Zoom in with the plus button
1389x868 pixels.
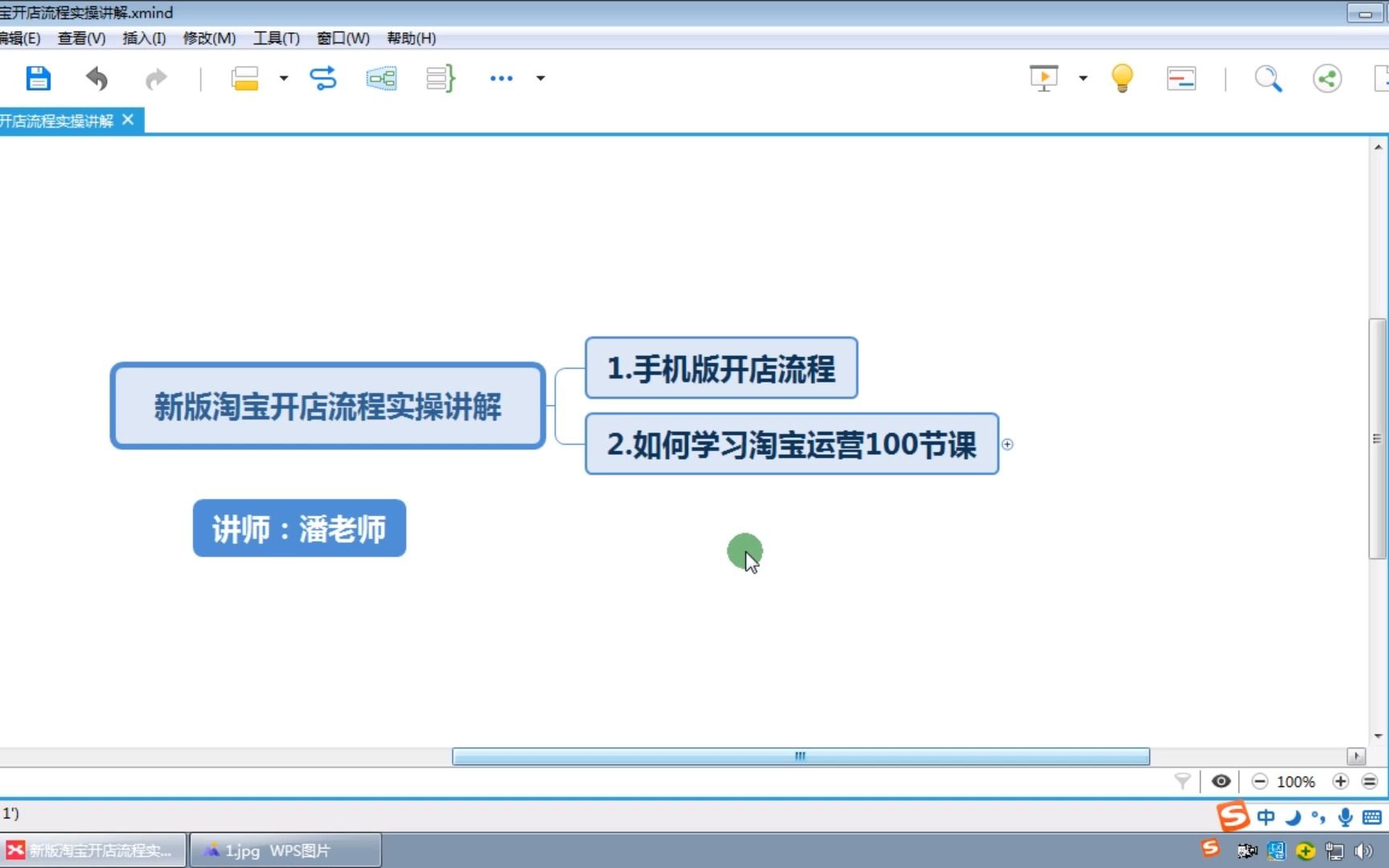coord(1340,781)
